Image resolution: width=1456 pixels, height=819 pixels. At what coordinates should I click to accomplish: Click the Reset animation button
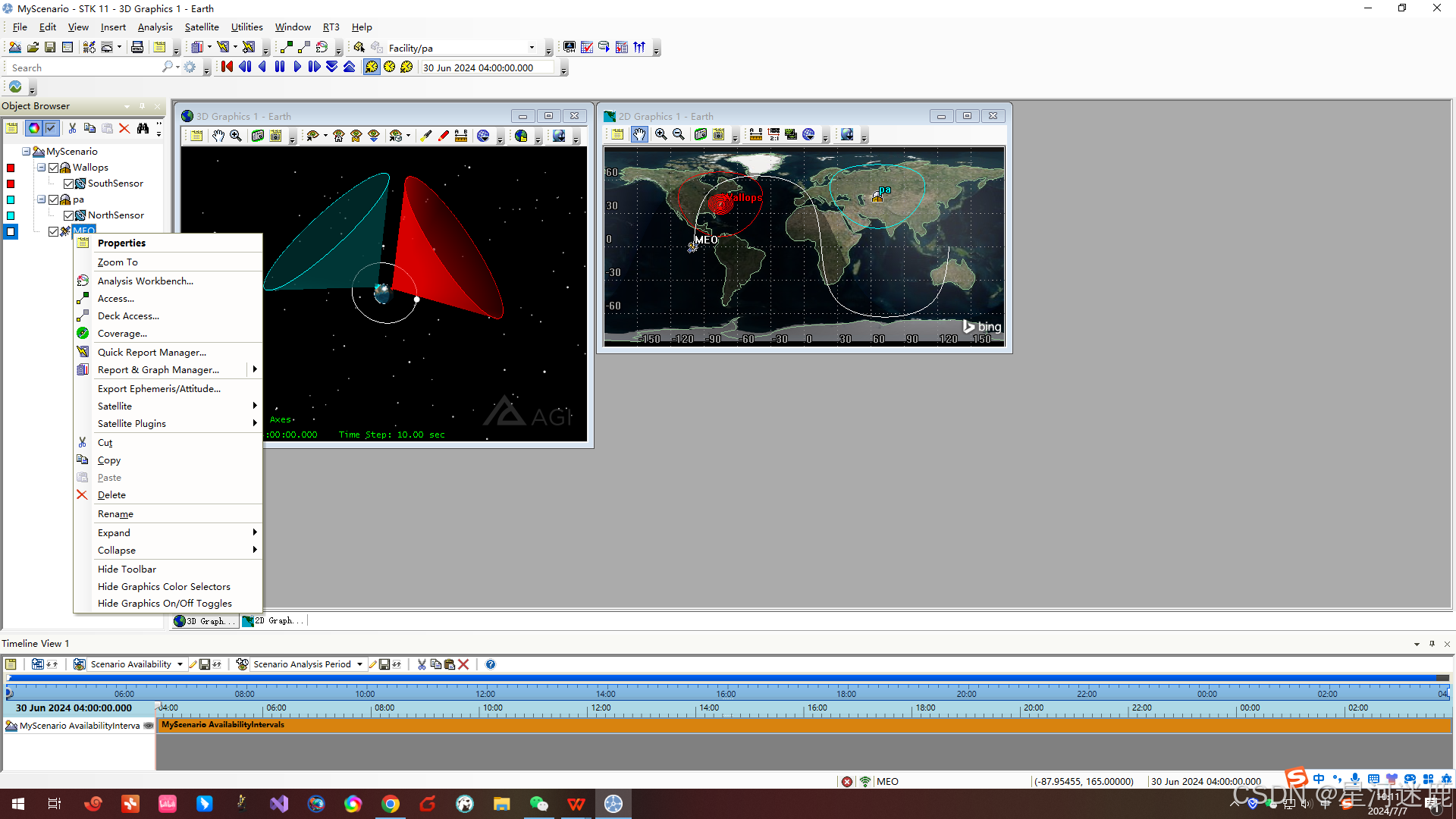(227, 67)
